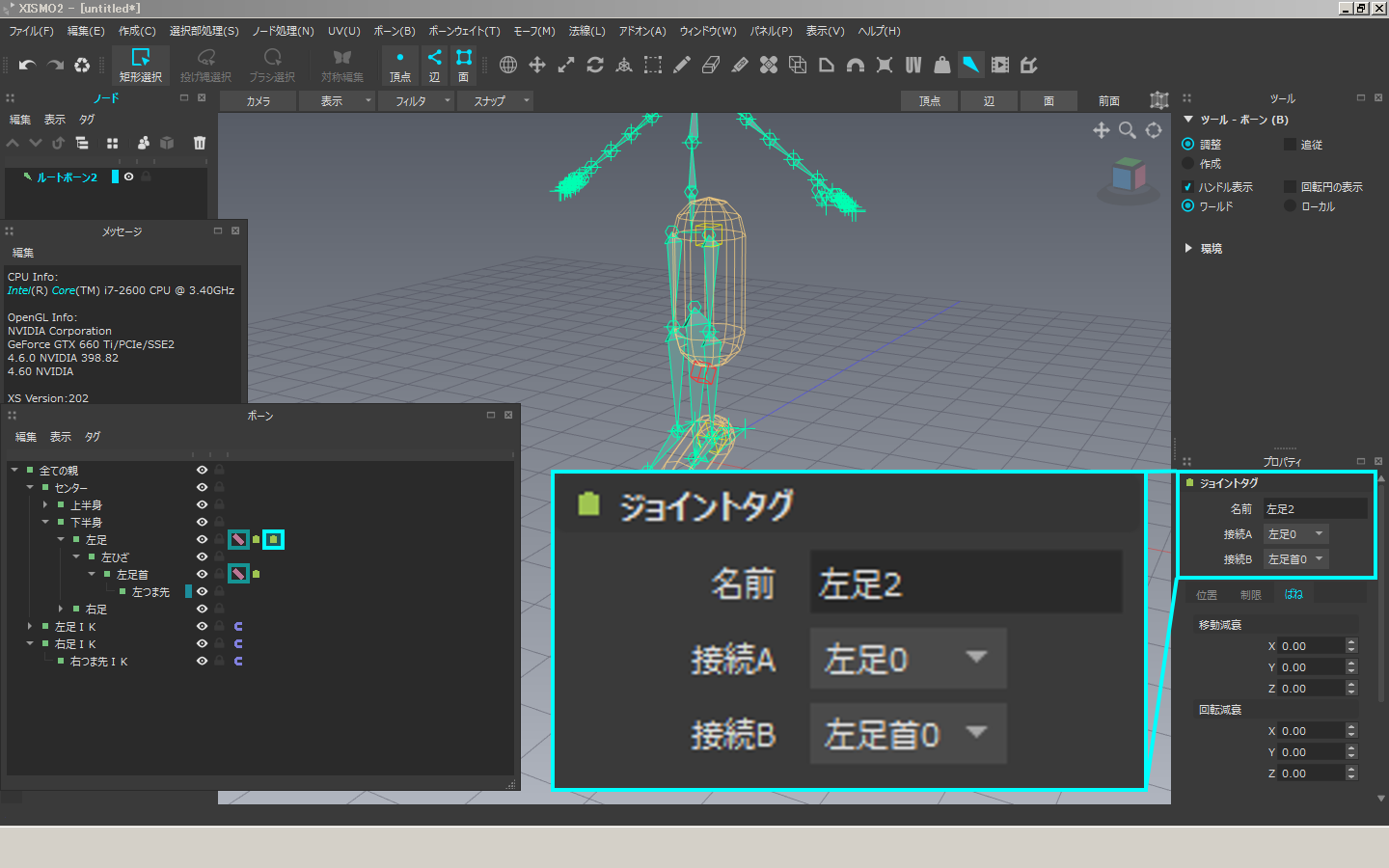Viewport: 1389px width, 868px height.
Task: Uncheck the ハンドル表示 checkbox
Action: (x=1188, y=186)
